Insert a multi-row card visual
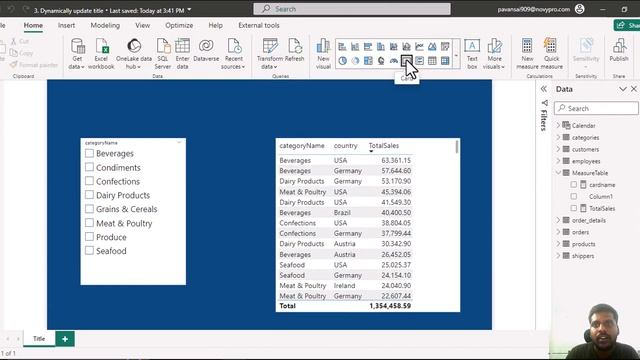640x360 pixels. 419,61
